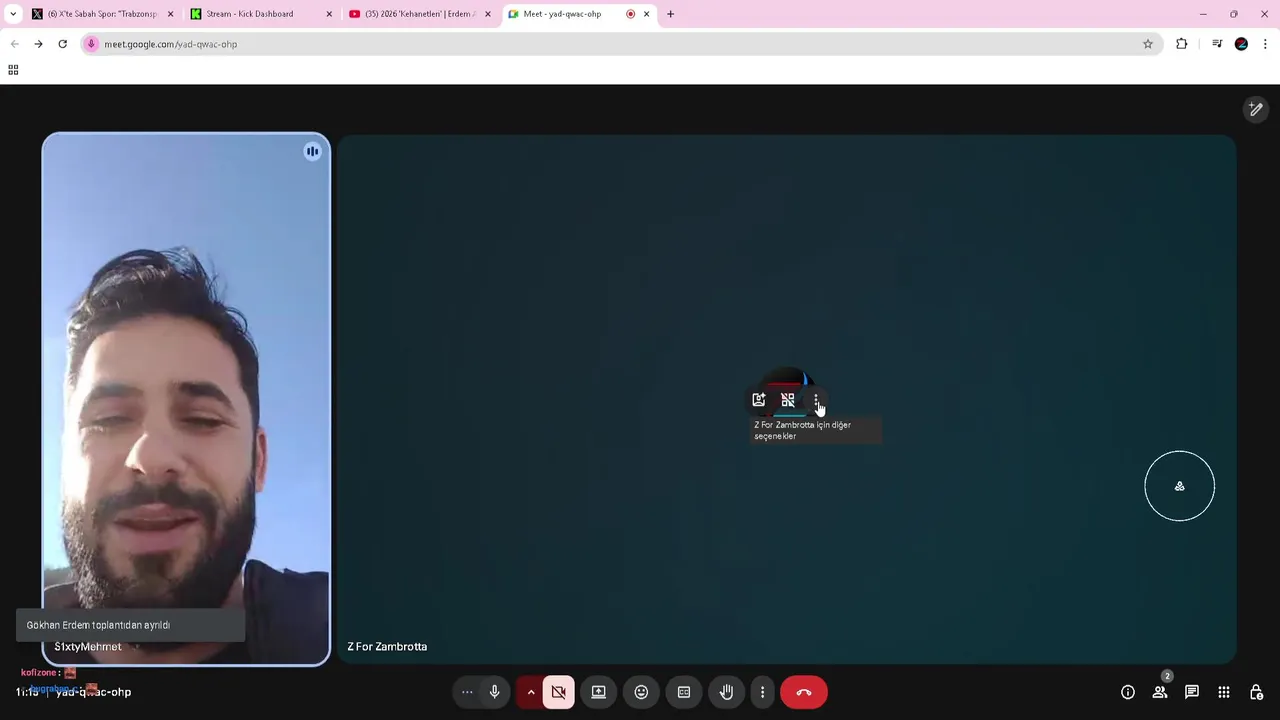Click the crossed-out grid tile icon

(788, 400)
